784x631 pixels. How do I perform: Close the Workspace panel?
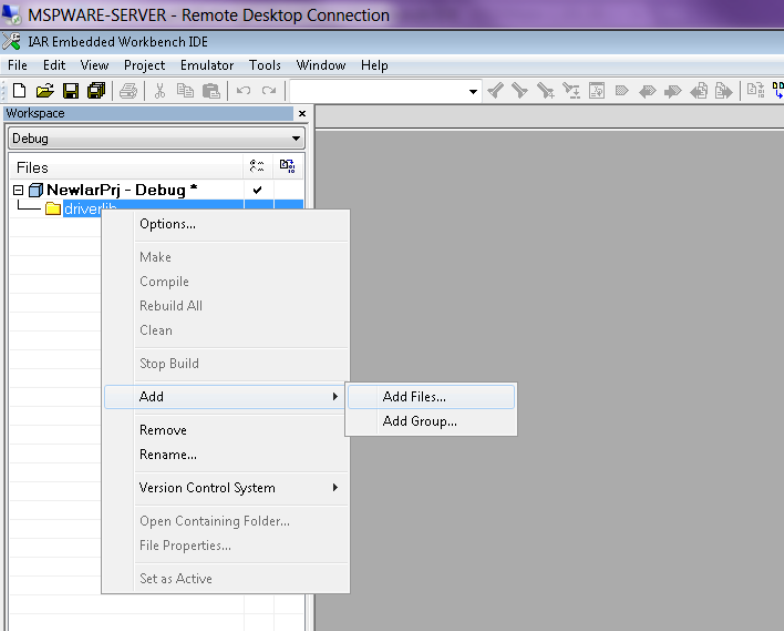(302, 114)
